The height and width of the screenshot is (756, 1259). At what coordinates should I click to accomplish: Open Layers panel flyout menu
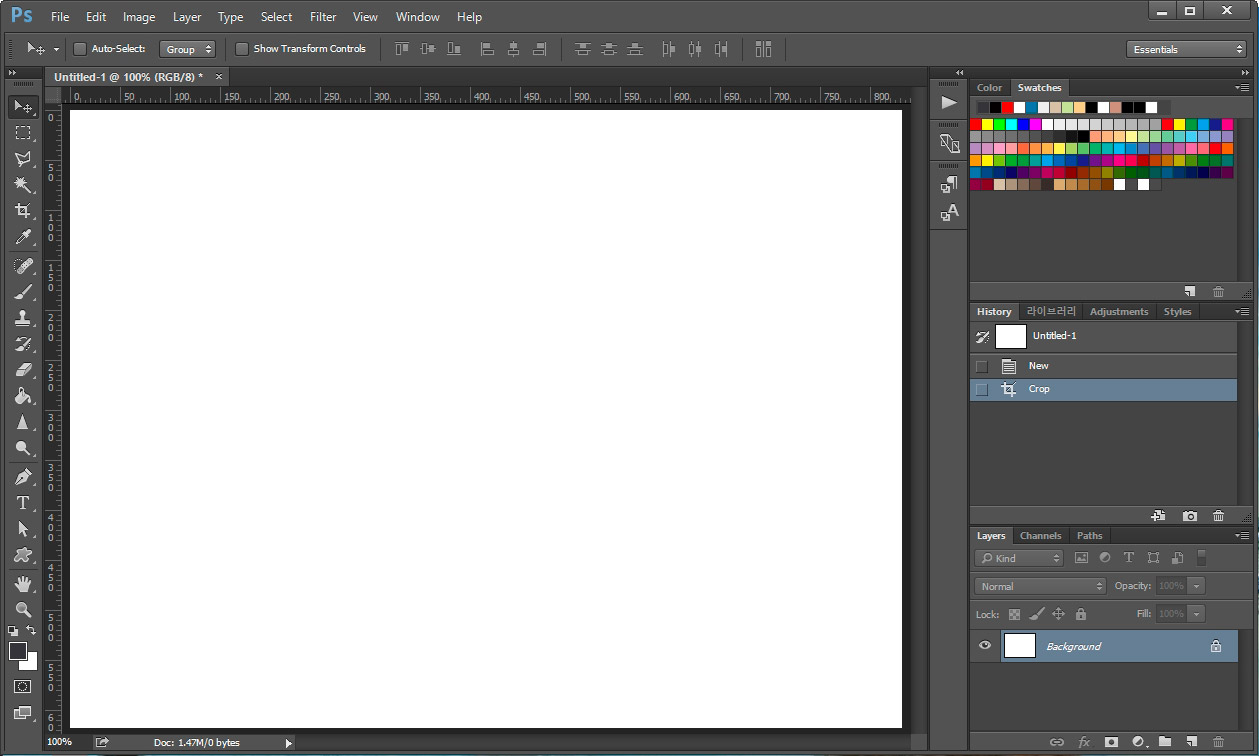[1242, 536]
